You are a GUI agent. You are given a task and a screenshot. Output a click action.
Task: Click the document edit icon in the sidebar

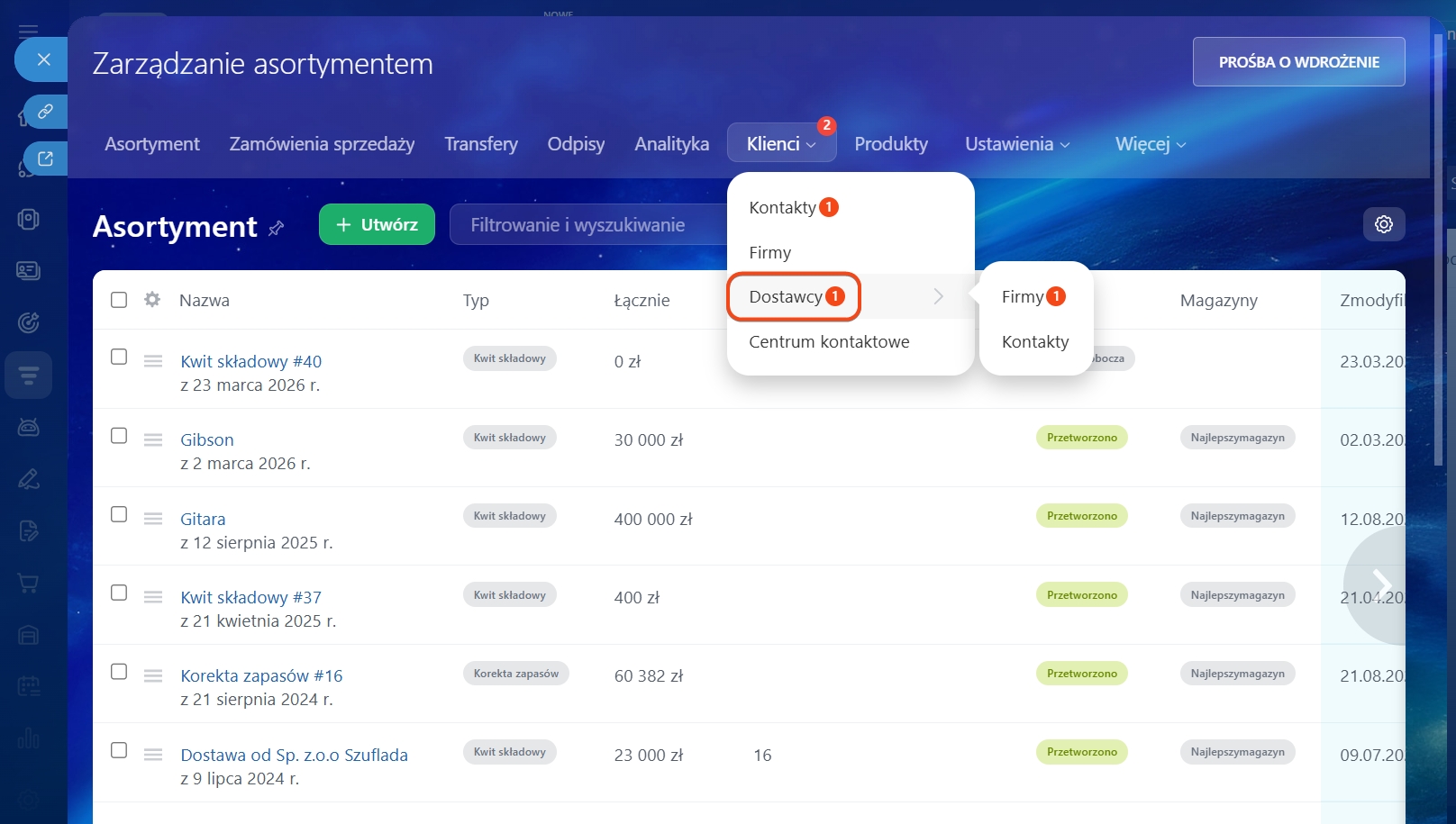click(x=29, y=531)
